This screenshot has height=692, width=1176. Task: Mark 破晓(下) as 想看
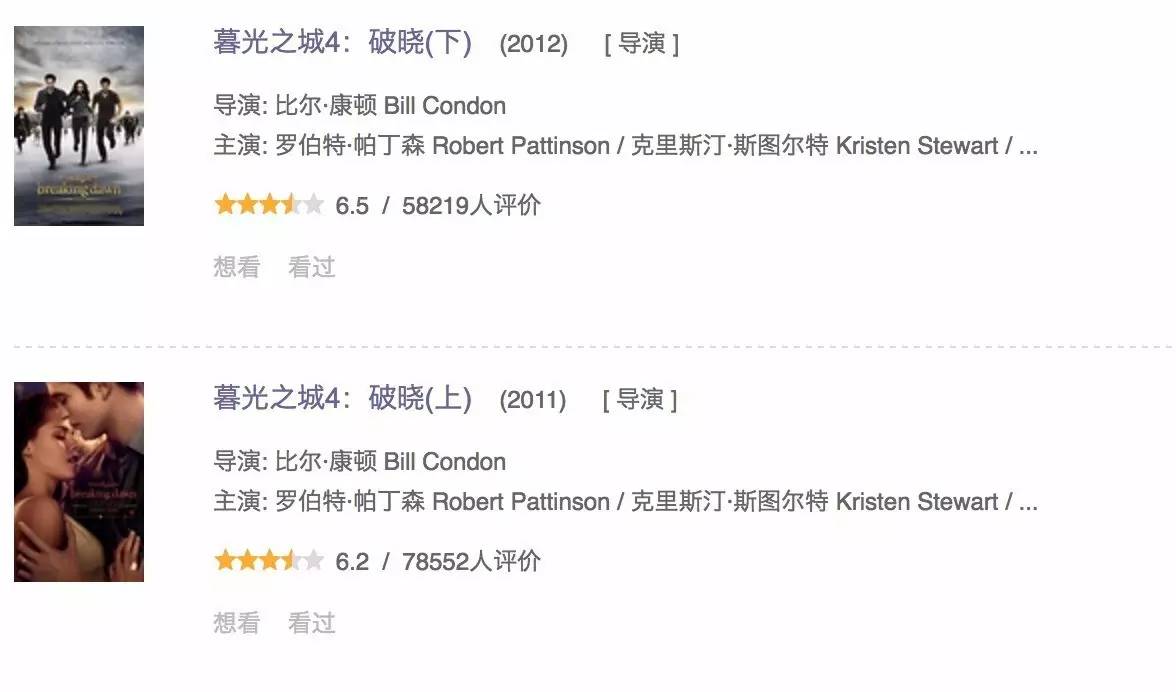point(236,267)
